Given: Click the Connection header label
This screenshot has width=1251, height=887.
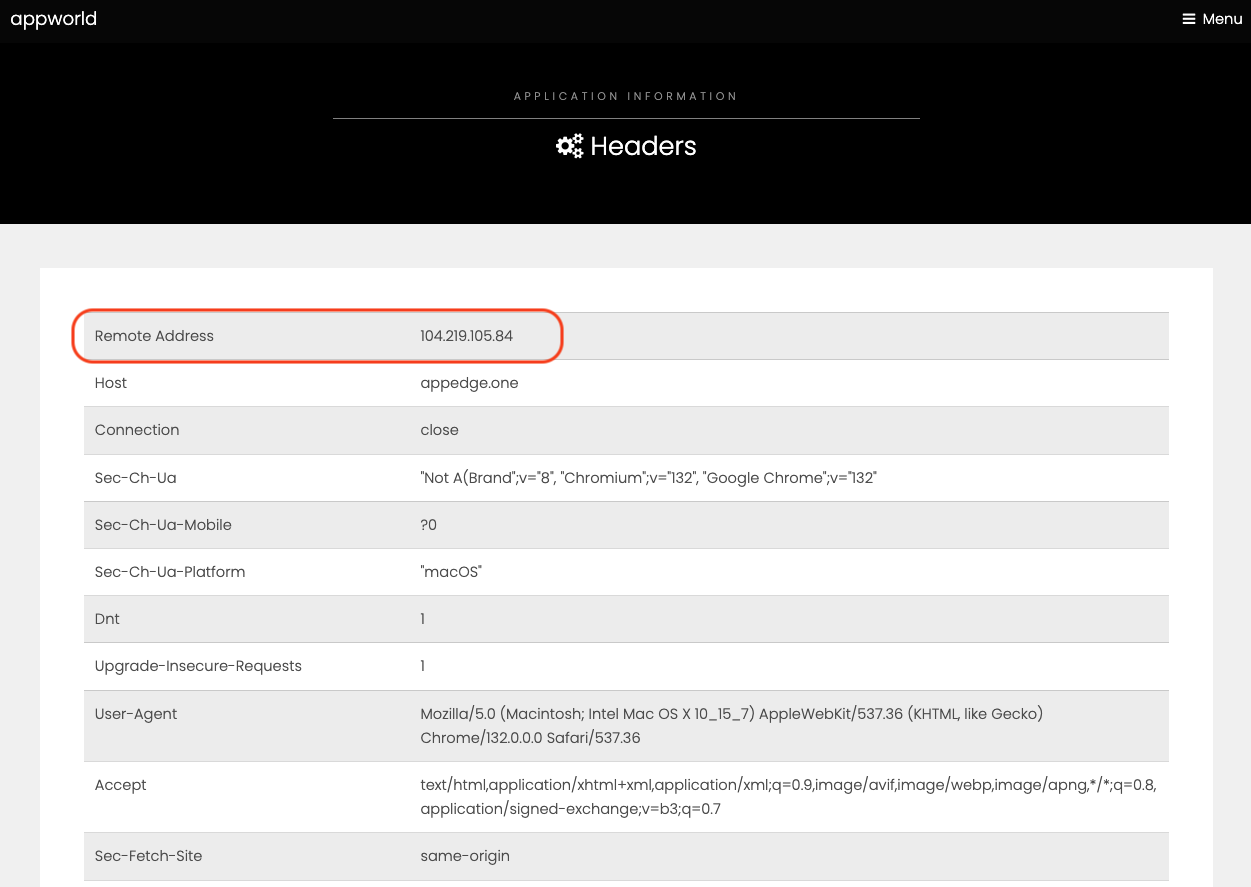Looking at the screenshot, I should (137, 430).
